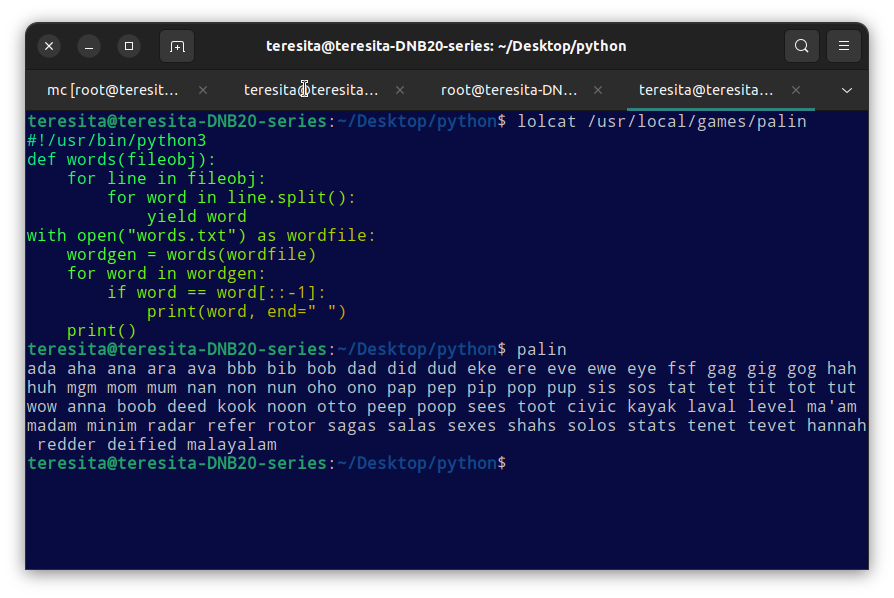Minimize the terminal window
The height and width of the screenshot is (598, 894).
89,46
